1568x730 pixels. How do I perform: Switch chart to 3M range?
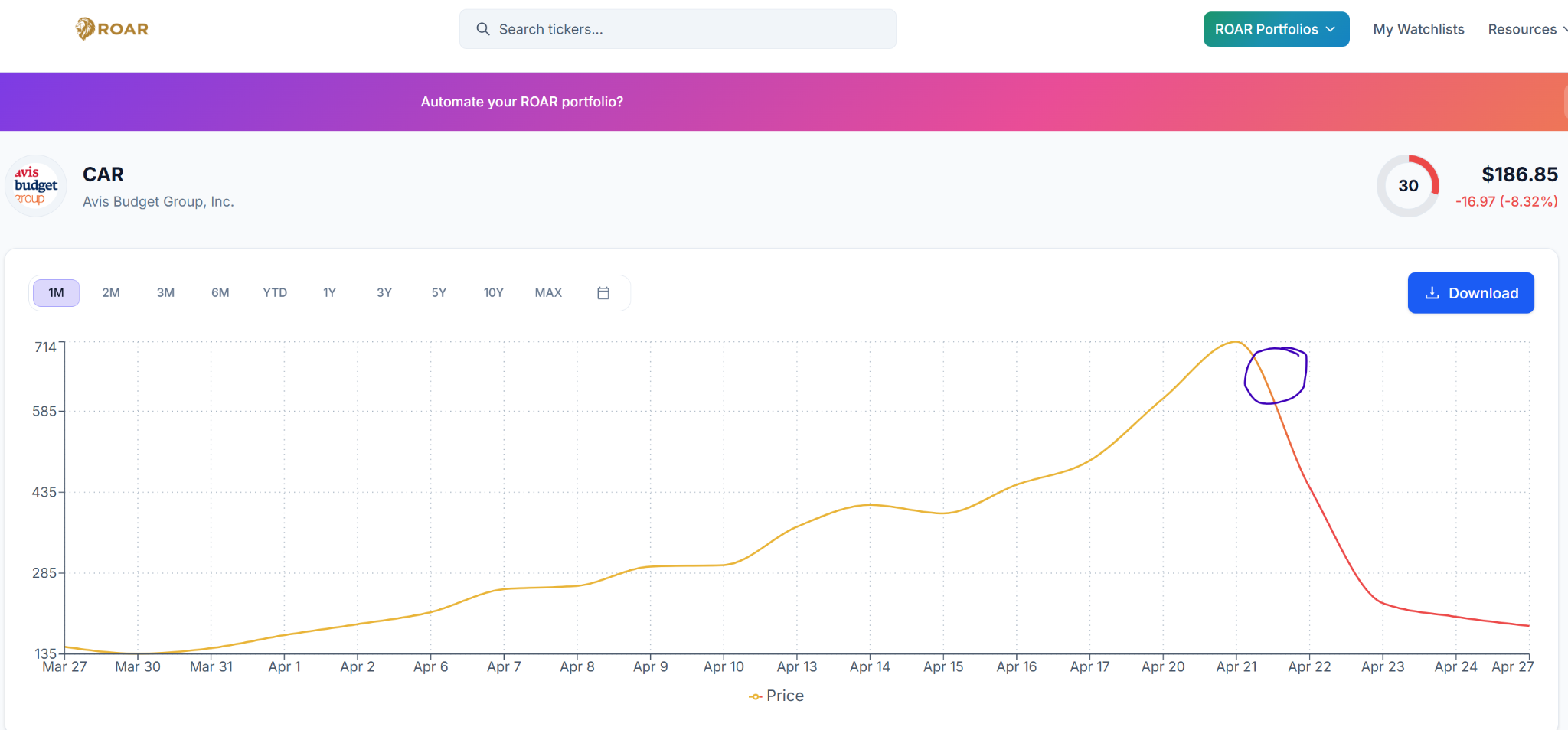tap(165, 293)
